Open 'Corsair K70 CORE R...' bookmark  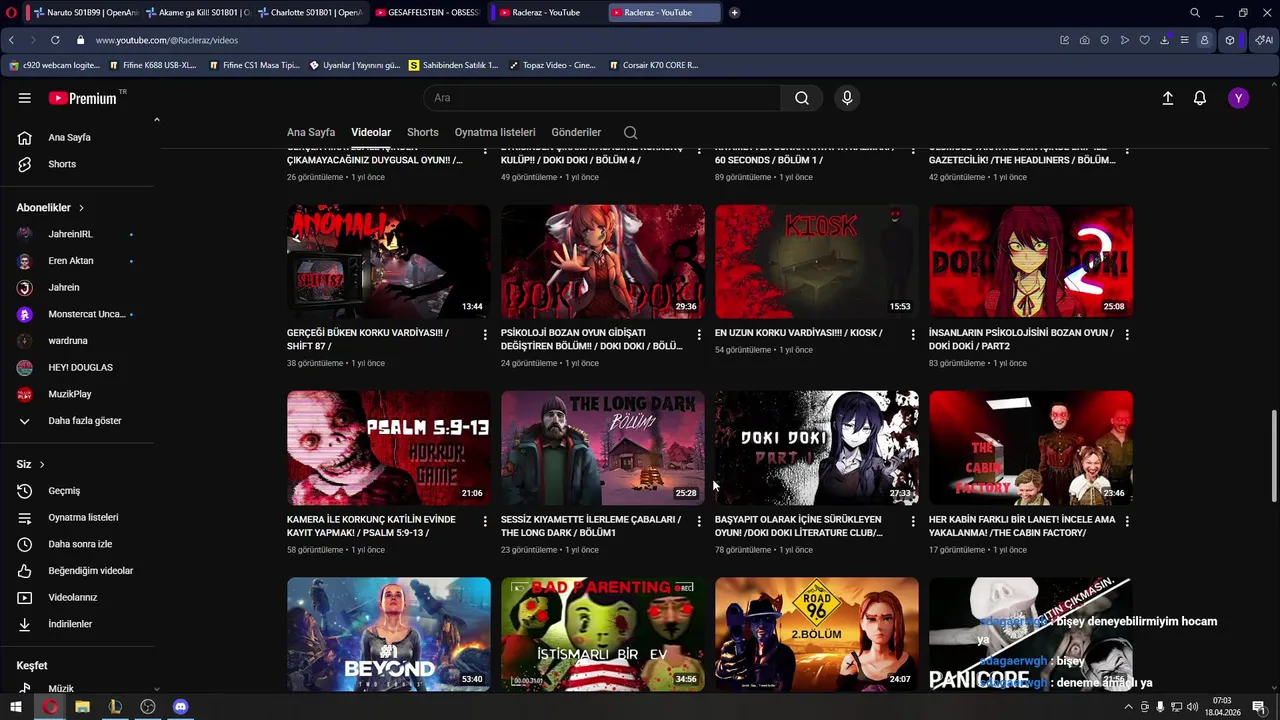[654, 65]
